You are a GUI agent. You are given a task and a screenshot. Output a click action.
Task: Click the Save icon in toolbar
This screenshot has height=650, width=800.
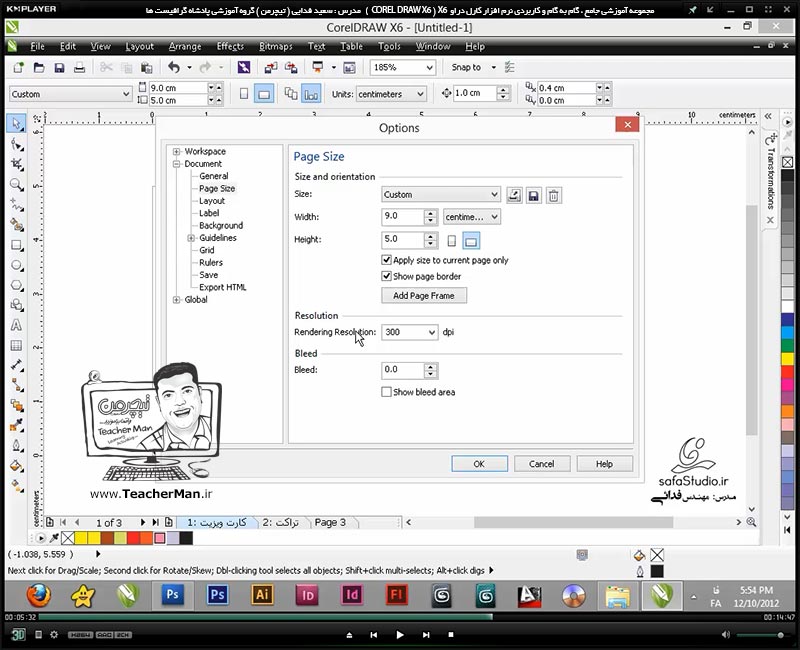pyautogui.click(x=59, y=67)
